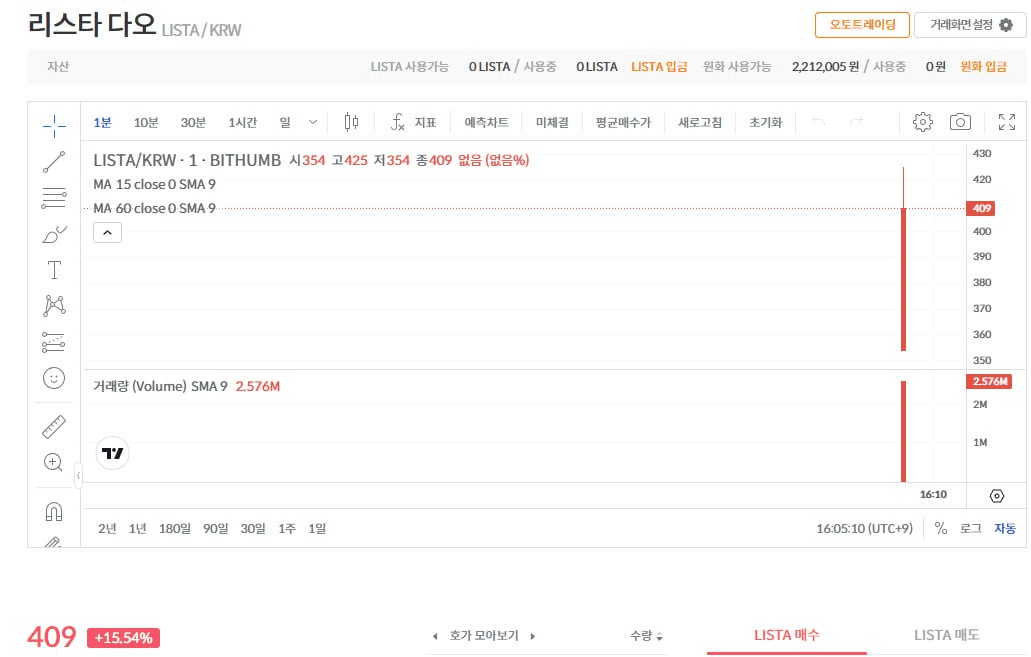Toggle 자동 auto scale
This screenshot has width=1031, height=657.
click(x=1005, y=529)
